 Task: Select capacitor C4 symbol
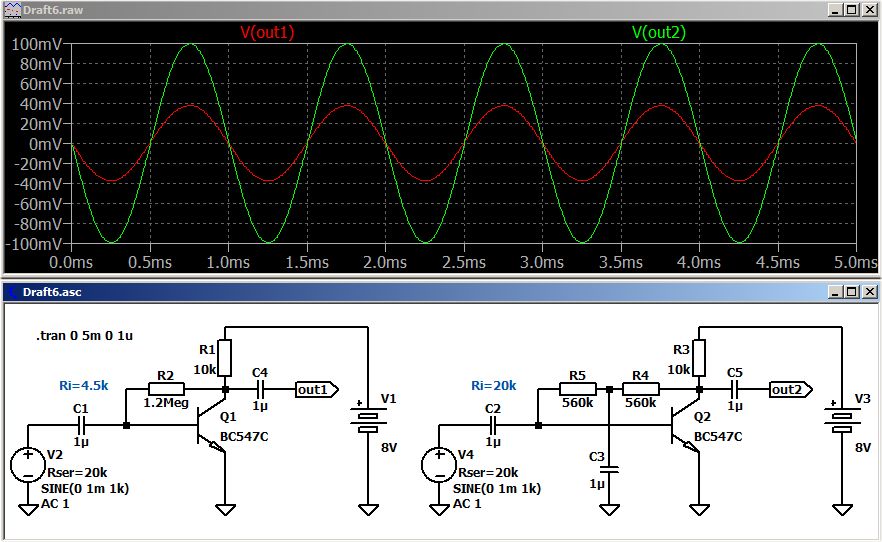pos(260,389)
